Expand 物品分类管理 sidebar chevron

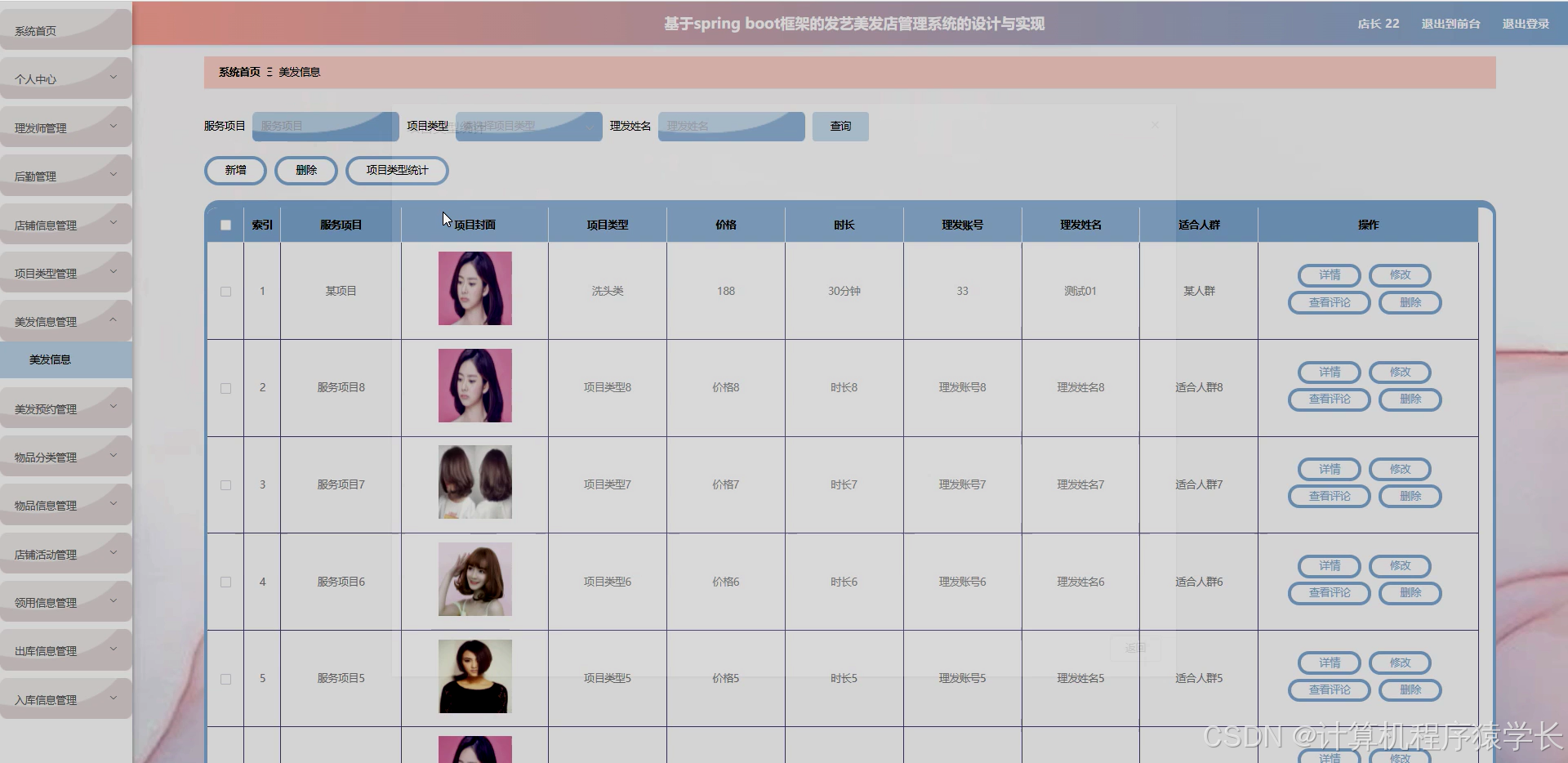click(114, 455)
